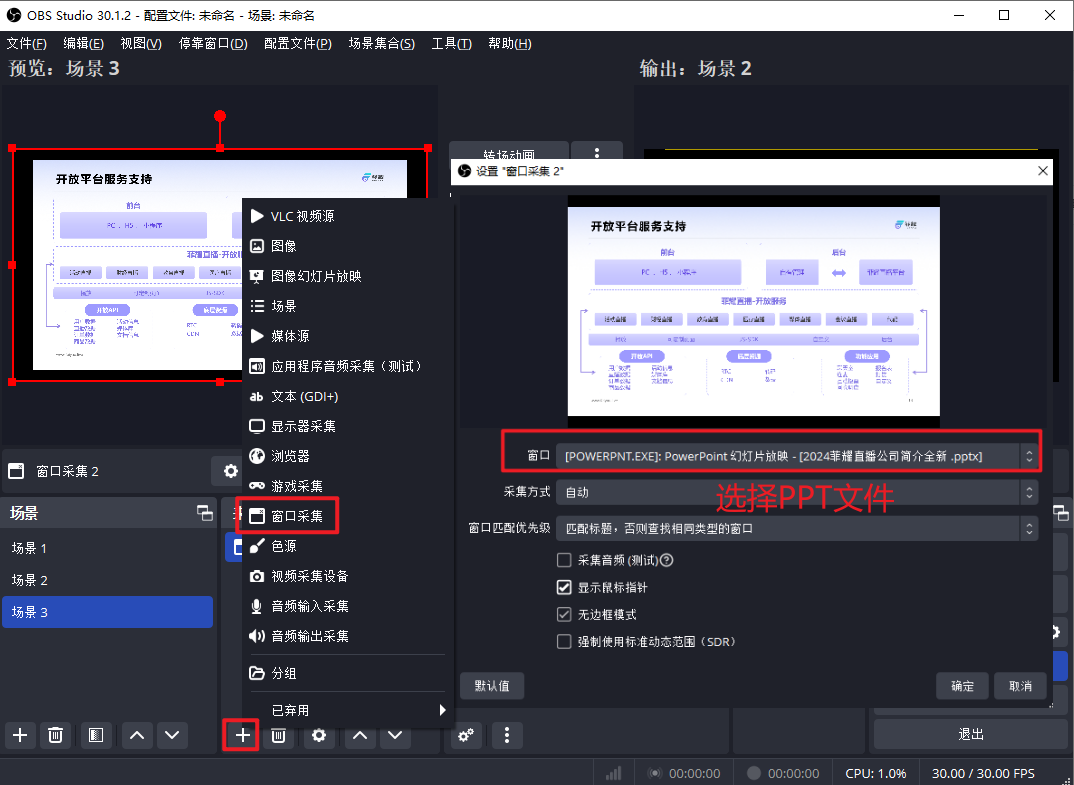Open scene filters icon in Scenes toolbar
1074x785 pixels.
coord(96,736)
